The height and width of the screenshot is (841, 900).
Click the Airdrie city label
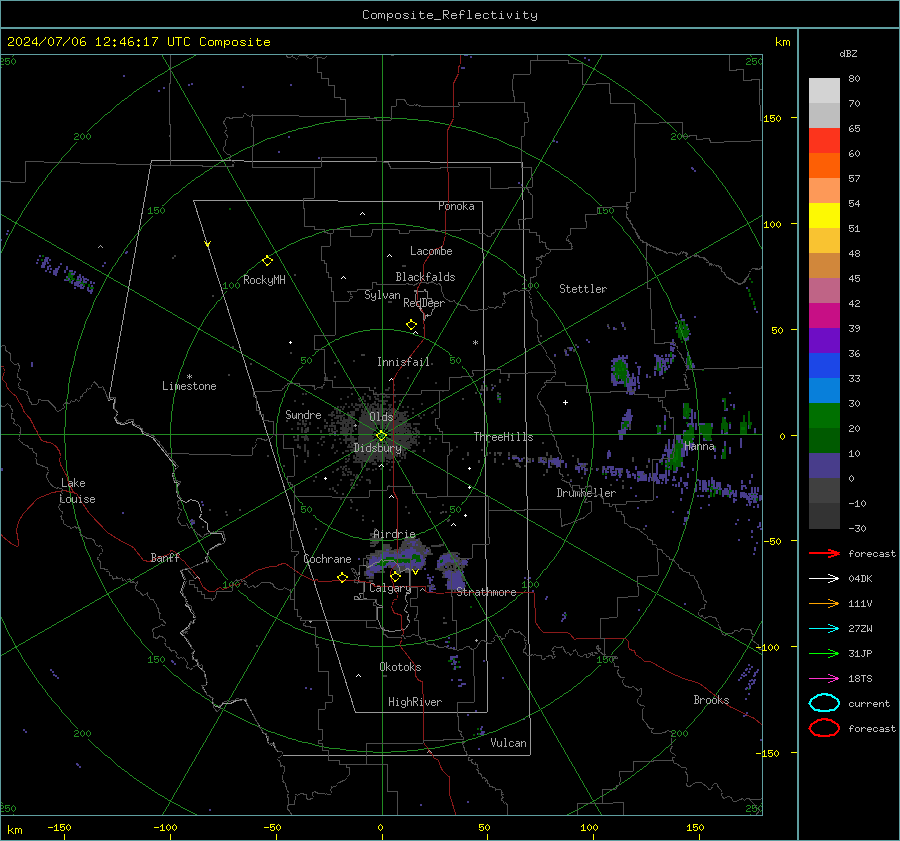pyautogui.click(x=394, y=534)
